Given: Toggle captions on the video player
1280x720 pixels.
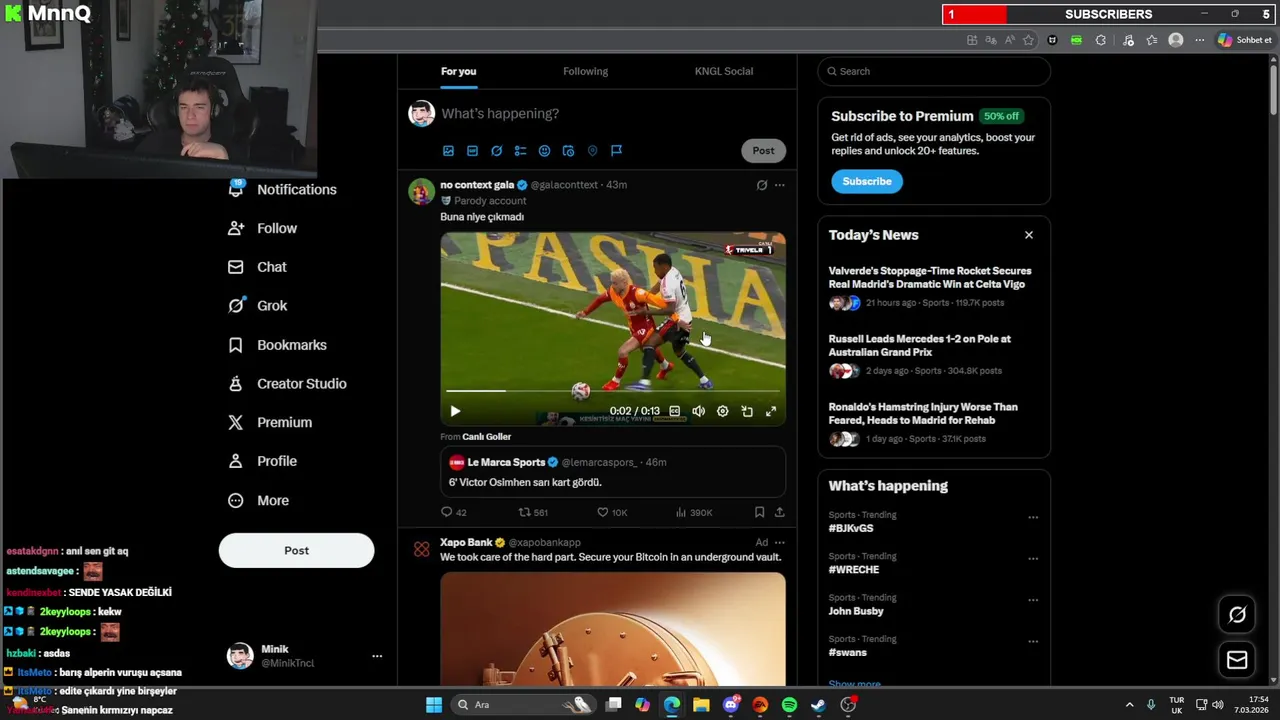Looking at the screenshot, I should [x=674, y=411].
